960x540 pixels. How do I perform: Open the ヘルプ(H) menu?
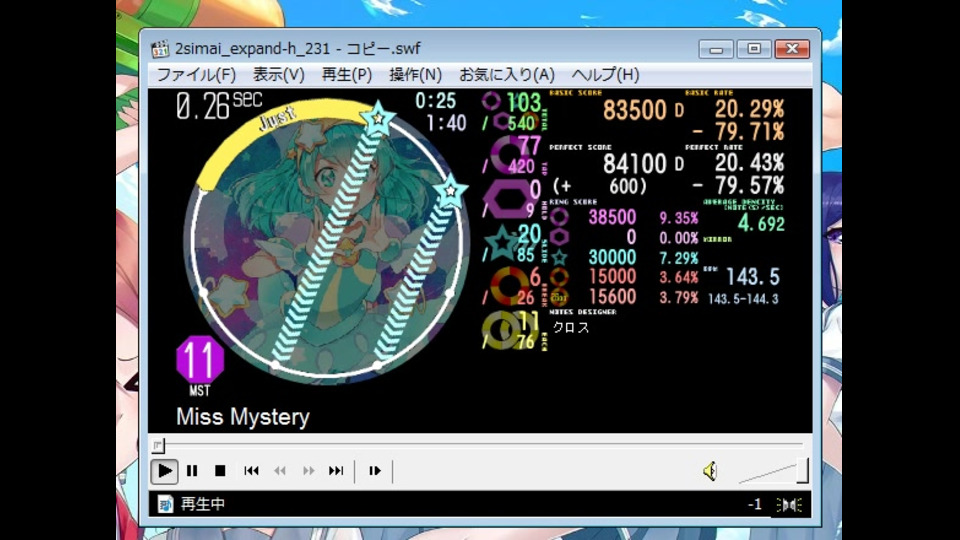605,75
